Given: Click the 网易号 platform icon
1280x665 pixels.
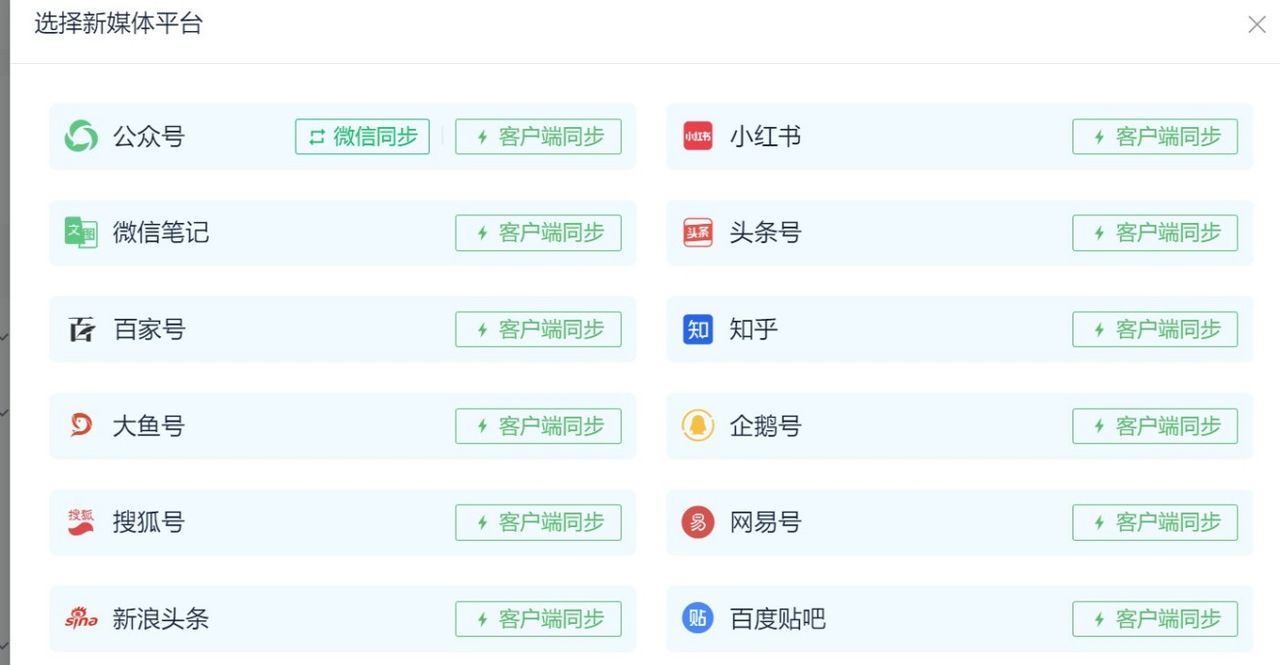Looking at the screenshot, I should pyautogui.click(x=697, y=522).
